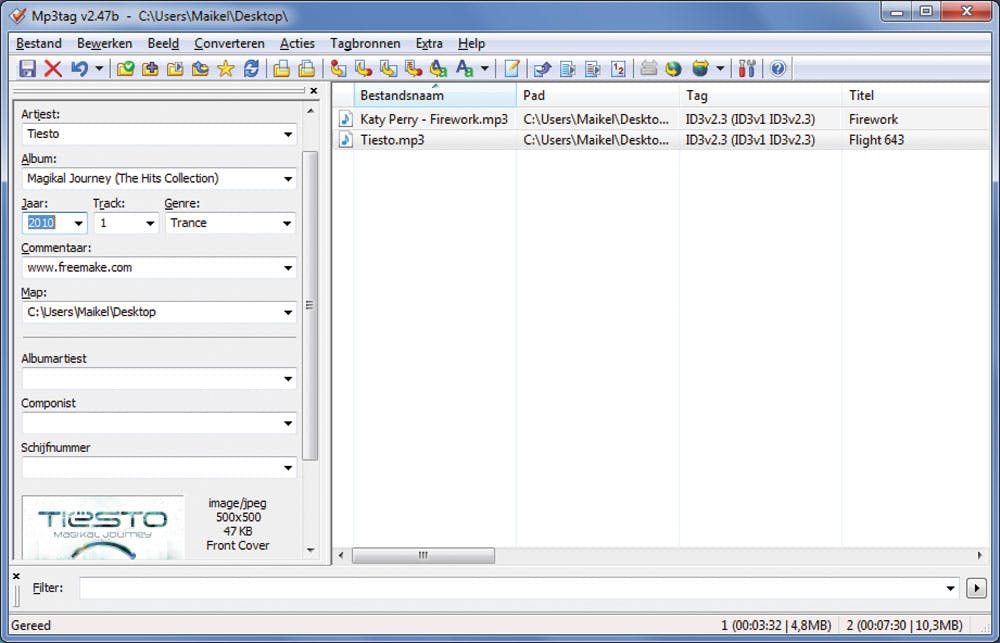1000x643 pixels.
Task: Click the 'Firework' title cell
Action: pos(873,119)
